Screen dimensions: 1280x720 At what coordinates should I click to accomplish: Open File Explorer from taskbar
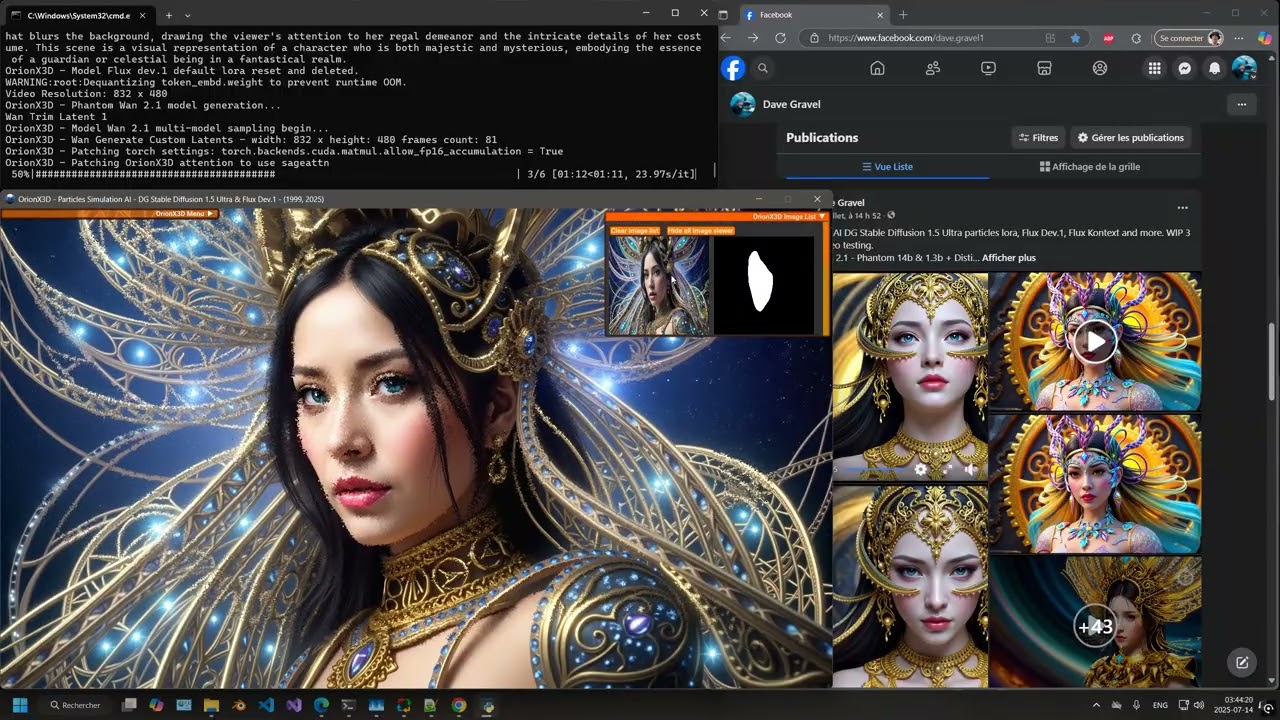pos(211,705)
